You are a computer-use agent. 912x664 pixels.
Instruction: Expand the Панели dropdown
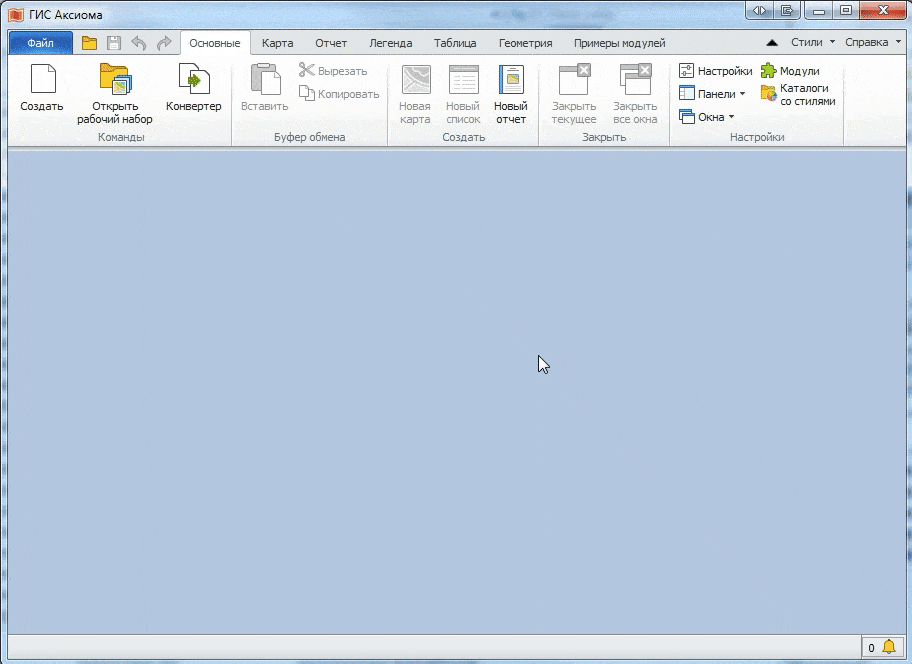[x=712, y=93]
